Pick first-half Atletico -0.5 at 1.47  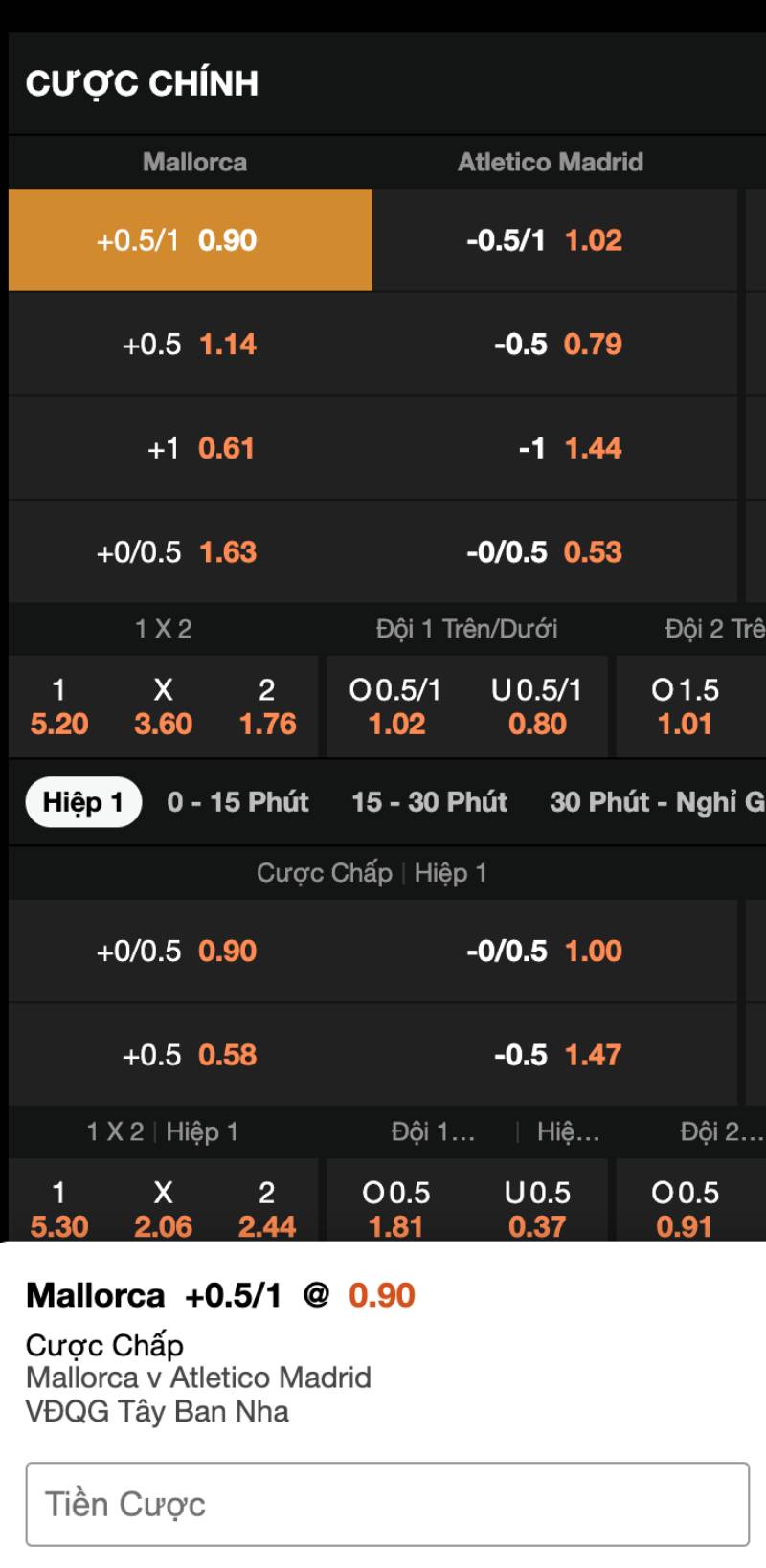tap(553, 1055)
